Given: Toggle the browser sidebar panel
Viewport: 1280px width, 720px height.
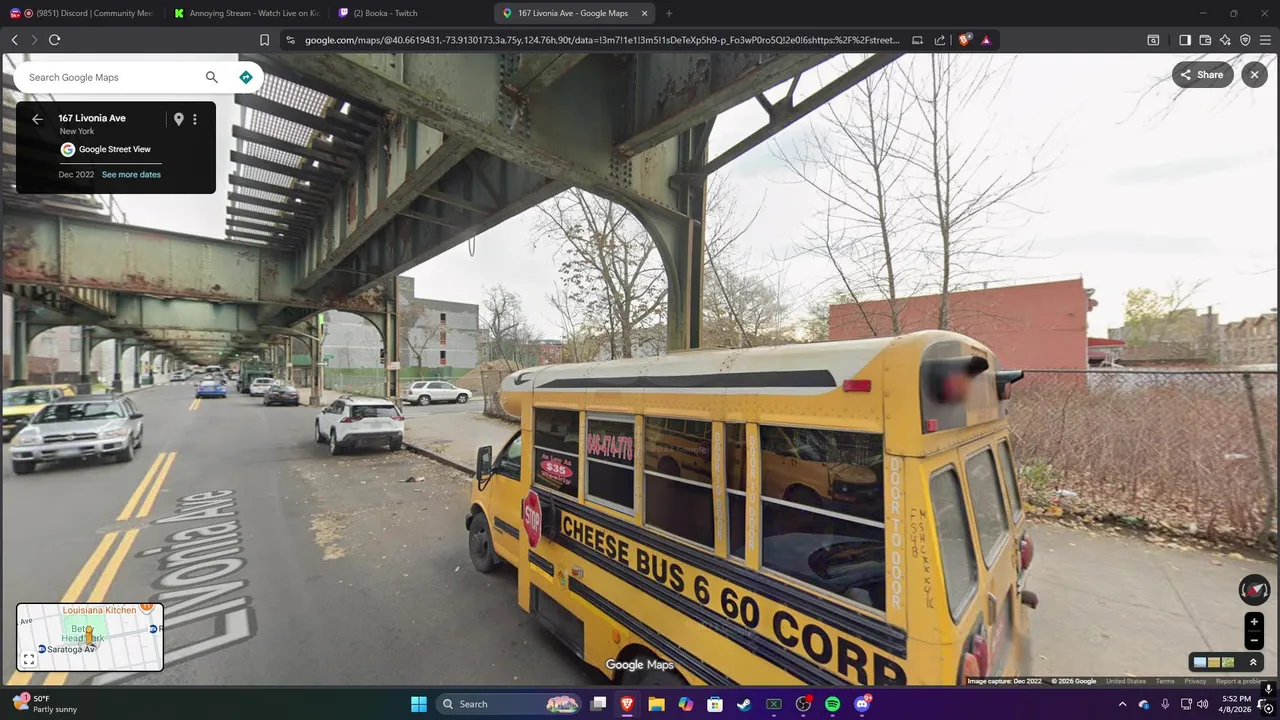Looking at the screenshot, I should (1185, 40).
